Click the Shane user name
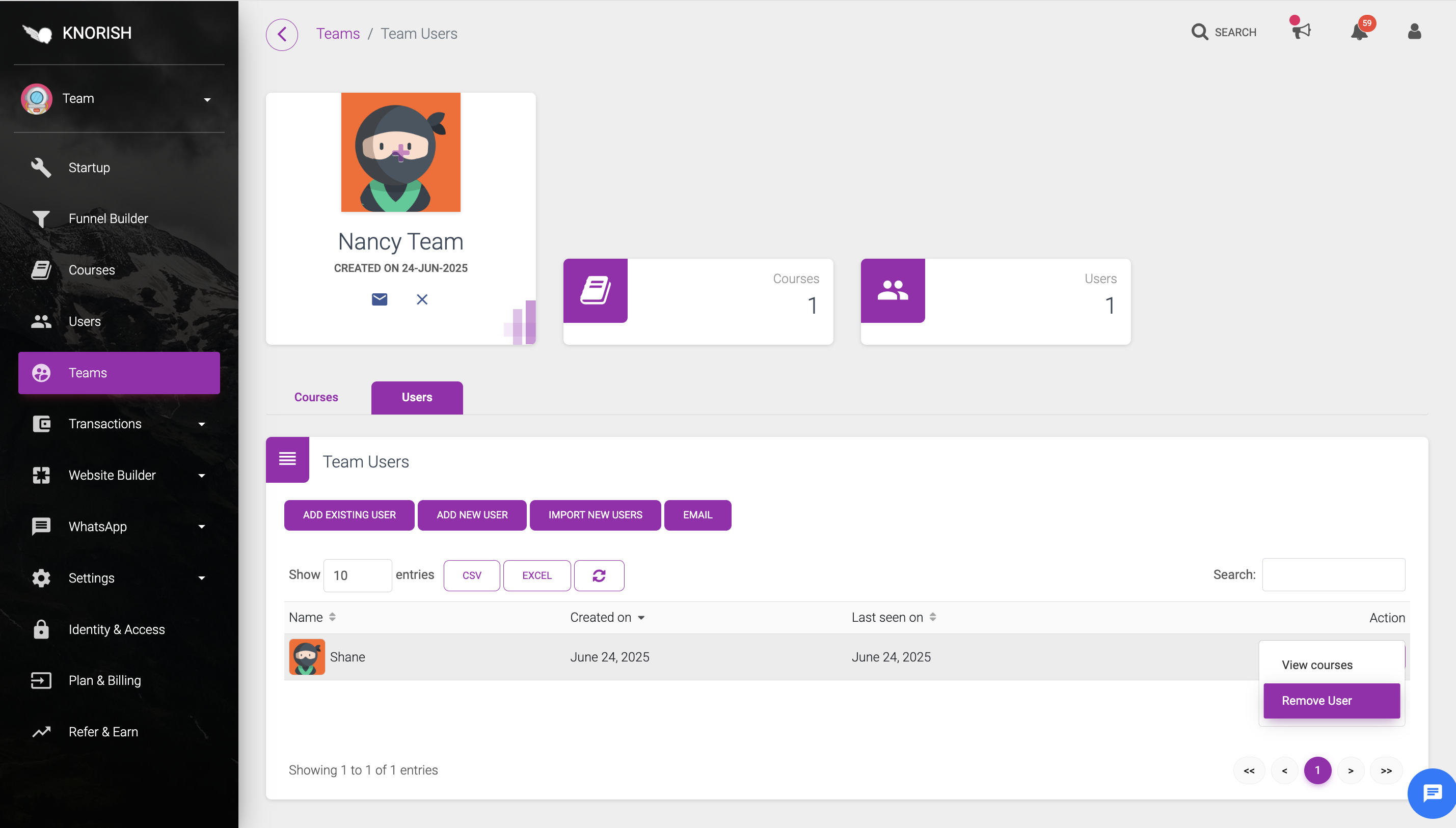Viewport: 1456px width, 828px height. coord(347,657)
